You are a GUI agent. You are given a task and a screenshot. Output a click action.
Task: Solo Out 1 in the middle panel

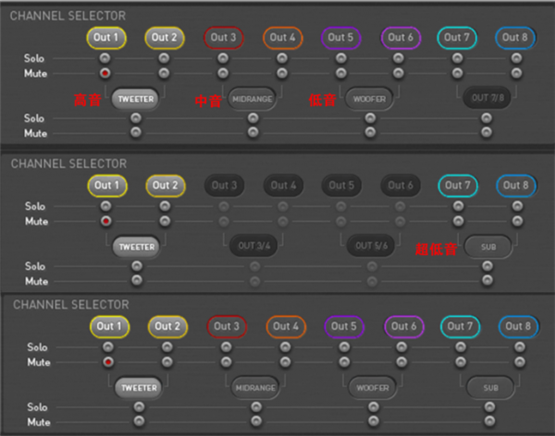pyautogui.click(x=106, y=206)
